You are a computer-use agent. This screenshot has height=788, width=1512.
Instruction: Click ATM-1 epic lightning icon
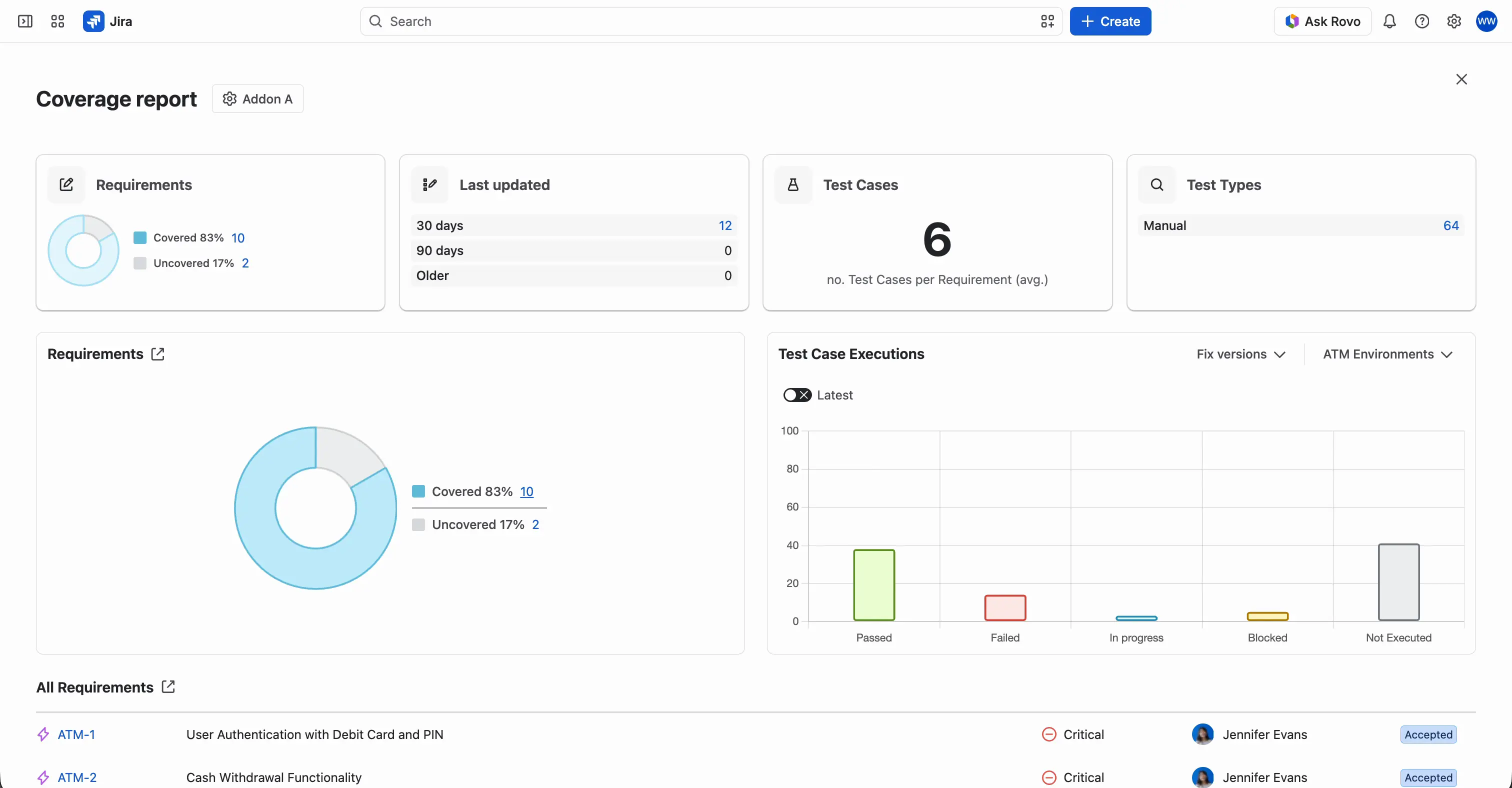tap(43, 734)
